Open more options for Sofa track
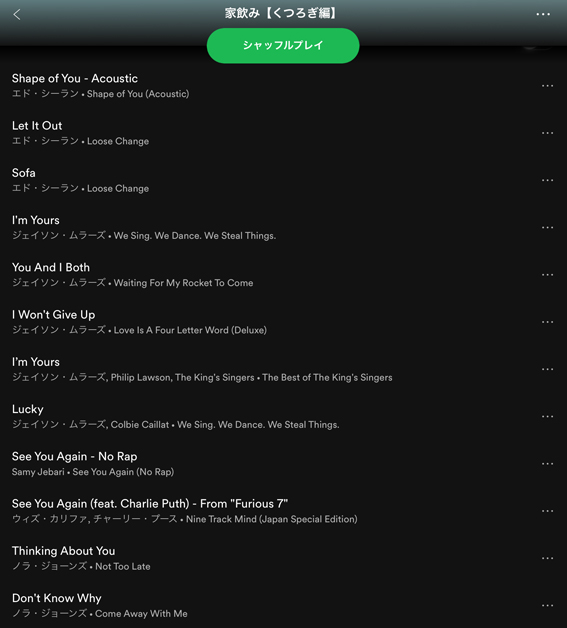 coord(547,180)
